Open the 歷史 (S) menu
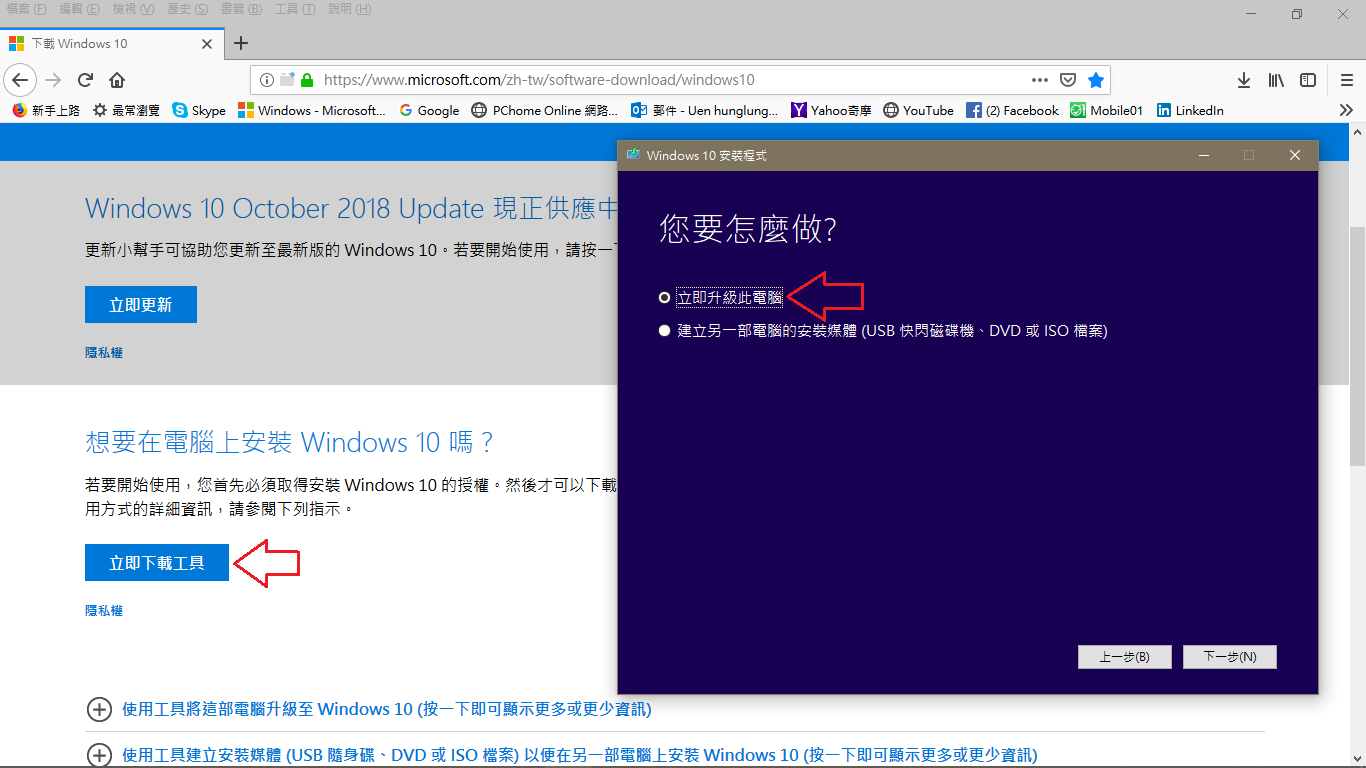 coord(187,9)
